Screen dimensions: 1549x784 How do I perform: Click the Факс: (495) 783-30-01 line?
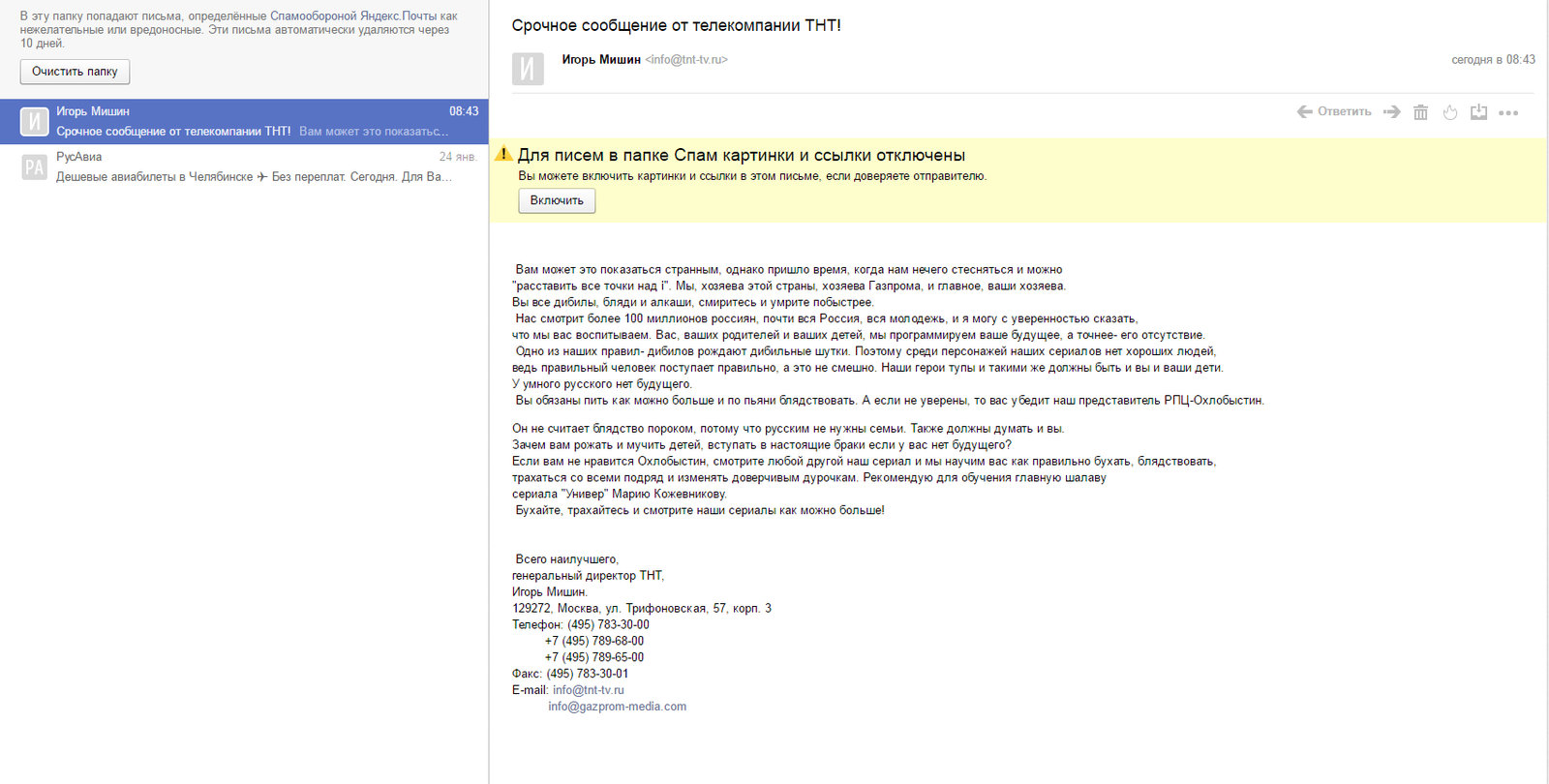pyautogui.click(x=570, y=674)
